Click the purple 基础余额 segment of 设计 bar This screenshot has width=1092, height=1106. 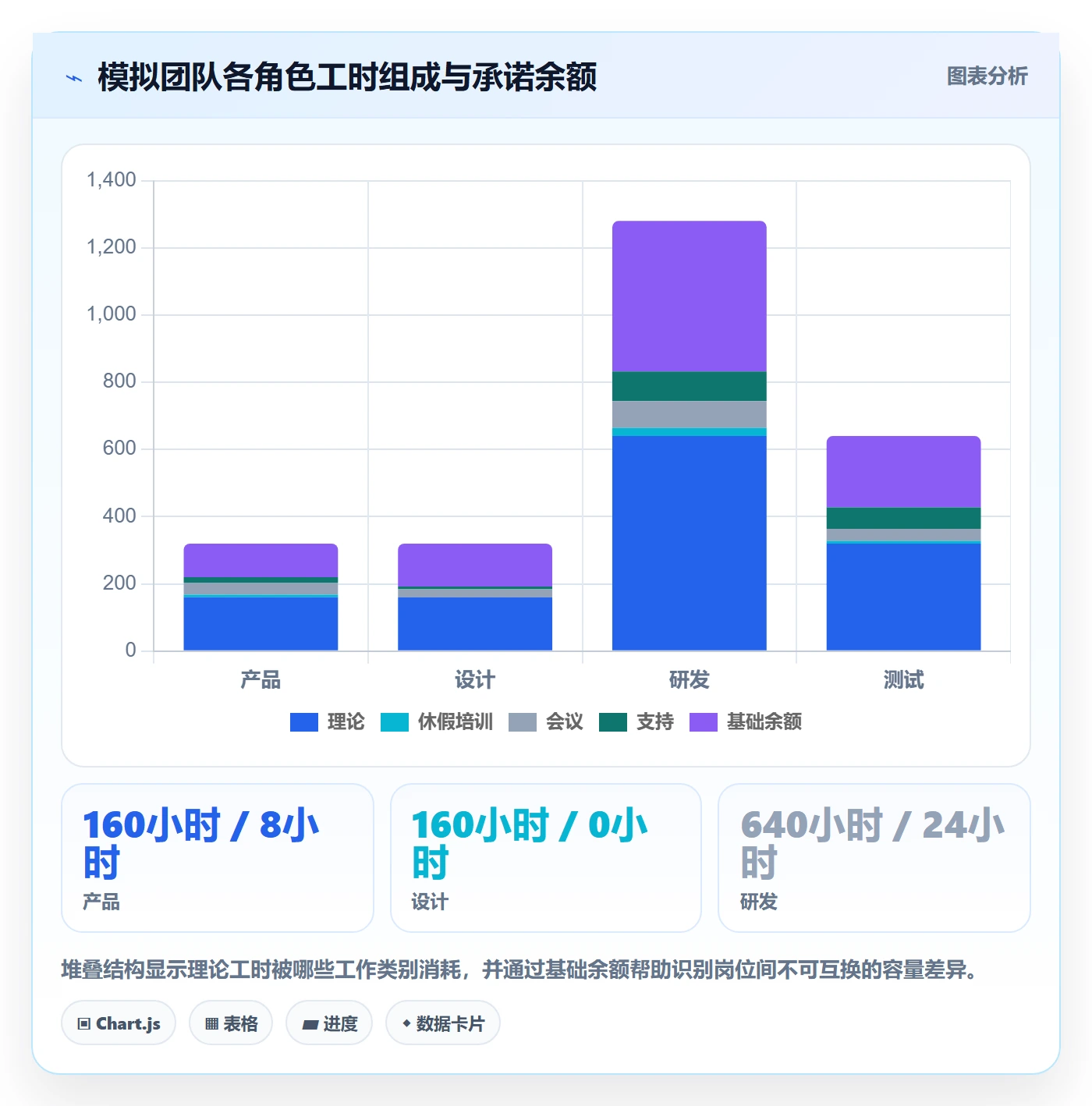pyautogui.click(x=475, y=565)
